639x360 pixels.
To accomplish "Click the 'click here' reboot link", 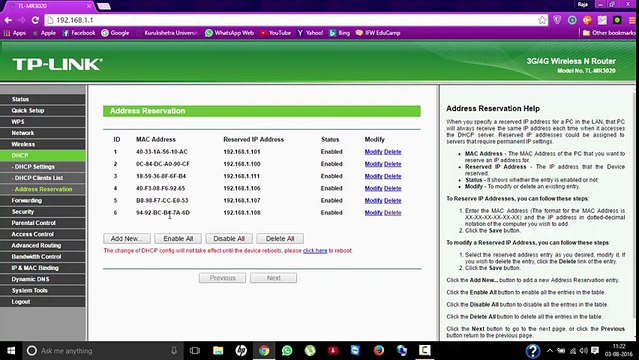I will [x=315, y=251].
